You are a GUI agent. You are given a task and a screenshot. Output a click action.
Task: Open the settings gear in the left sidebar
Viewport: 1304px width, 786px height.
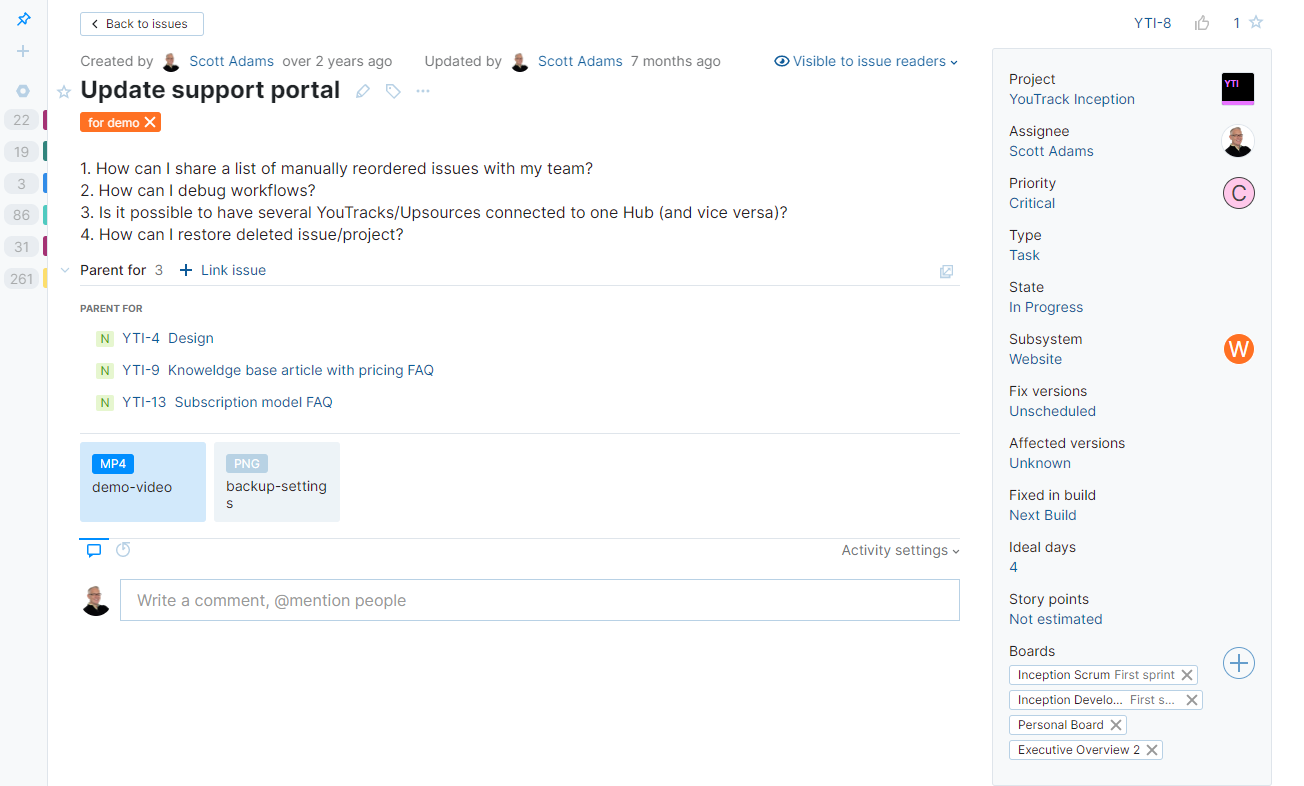(x=22, y=90)
